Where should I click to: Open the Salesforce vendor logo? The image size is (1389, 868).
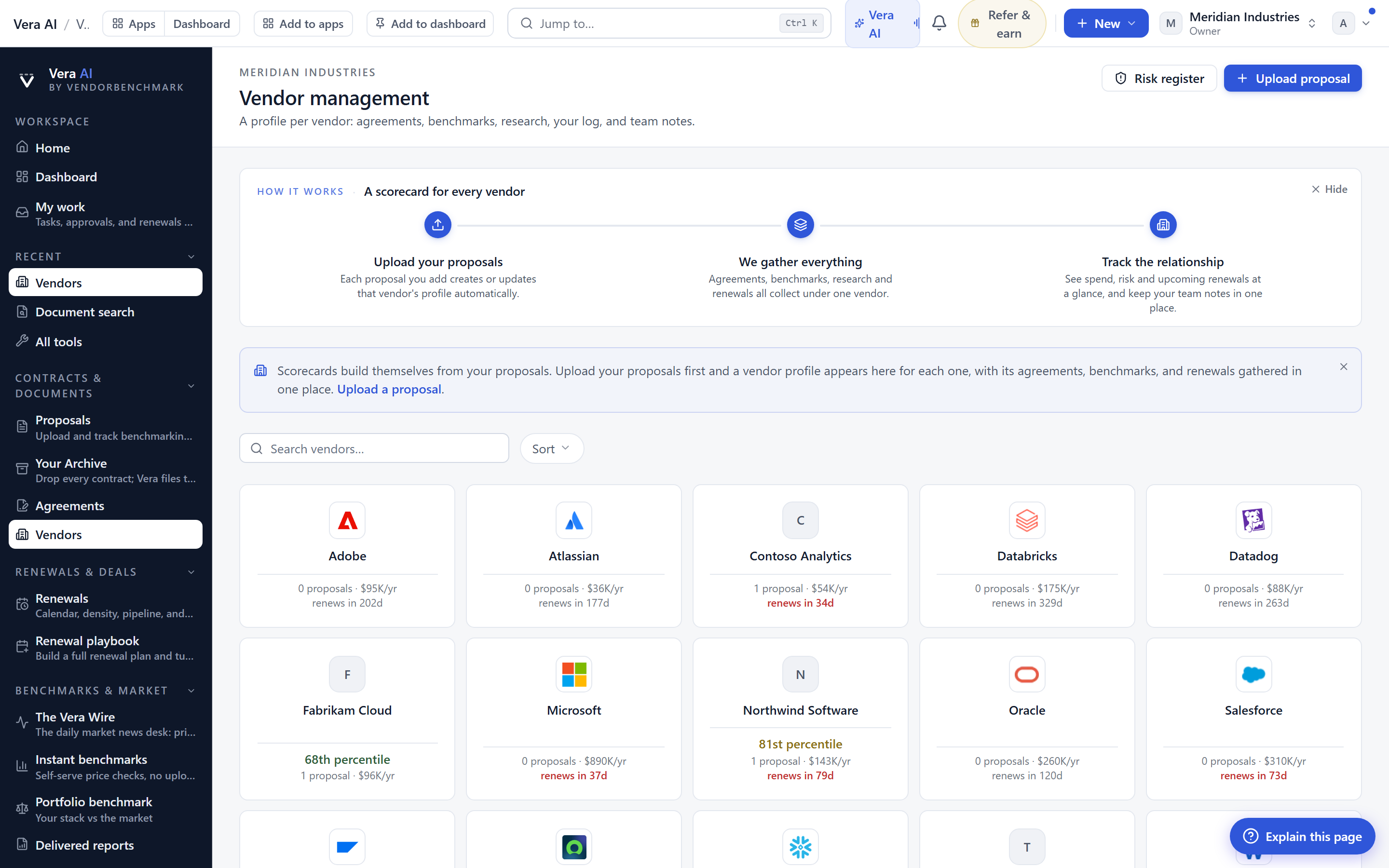1253,674
